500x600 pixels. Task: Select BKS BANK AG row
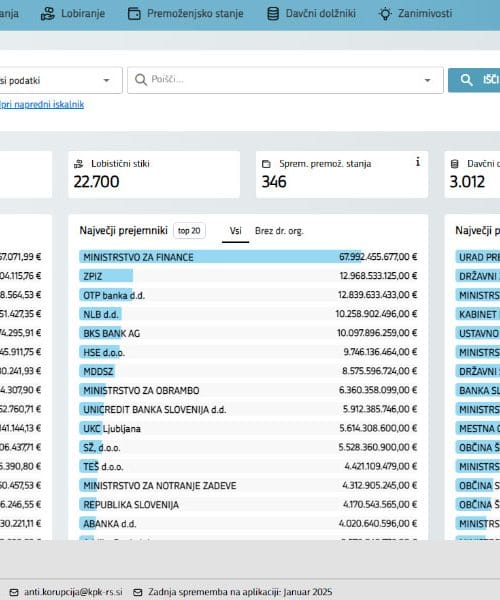coord(248,333)
